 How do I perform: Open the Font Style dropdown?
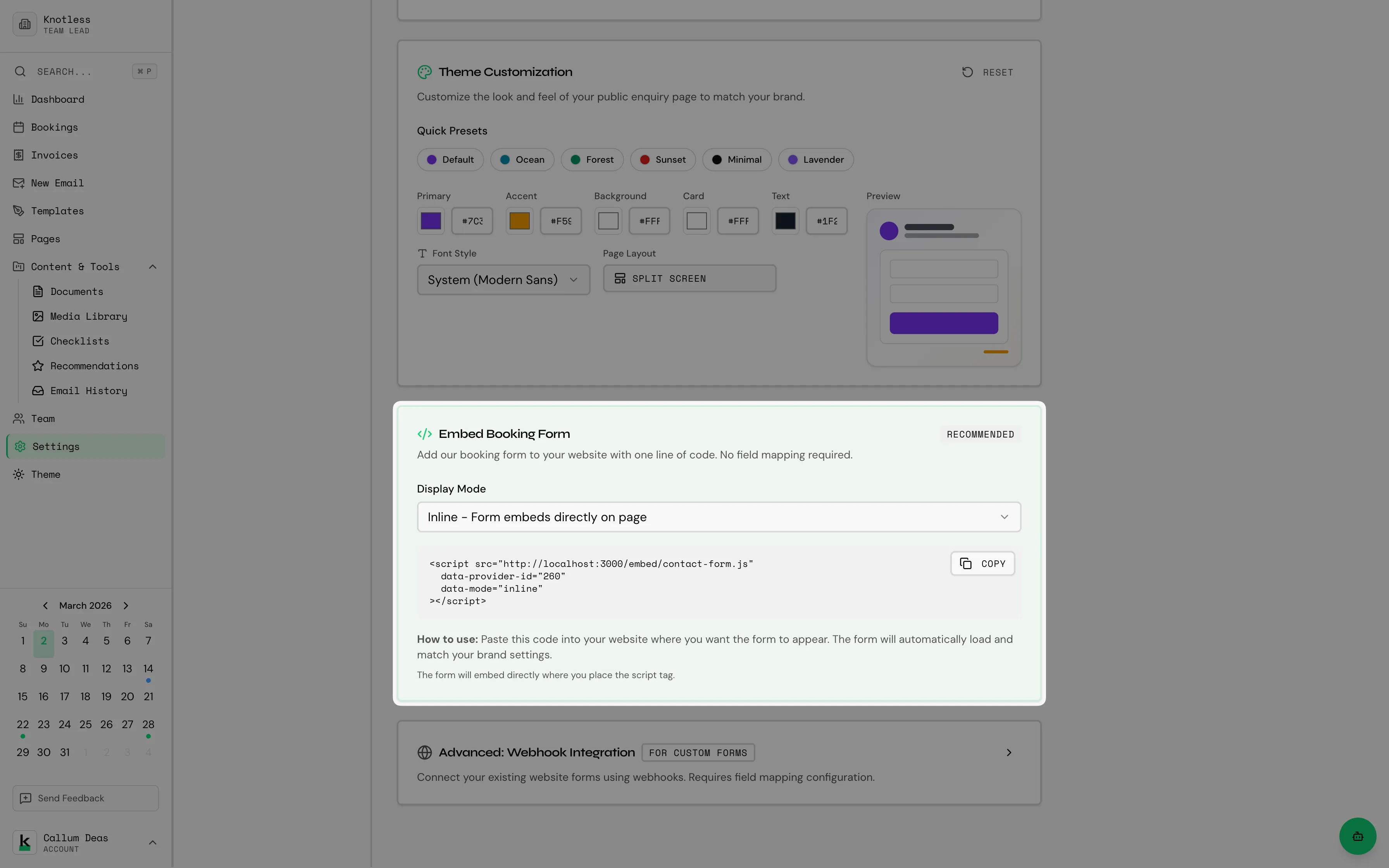(x=503, y=279)
